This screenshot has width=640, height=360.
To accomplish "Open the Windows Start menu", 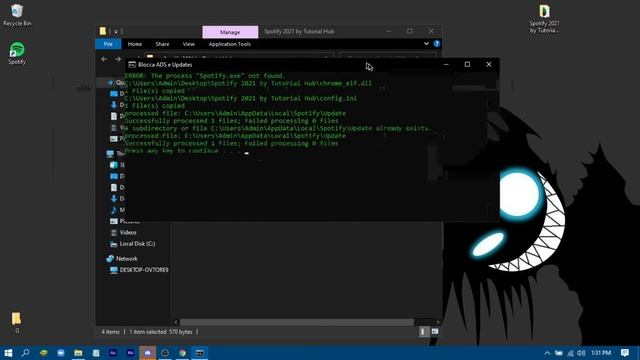I will tap(8, 353).
